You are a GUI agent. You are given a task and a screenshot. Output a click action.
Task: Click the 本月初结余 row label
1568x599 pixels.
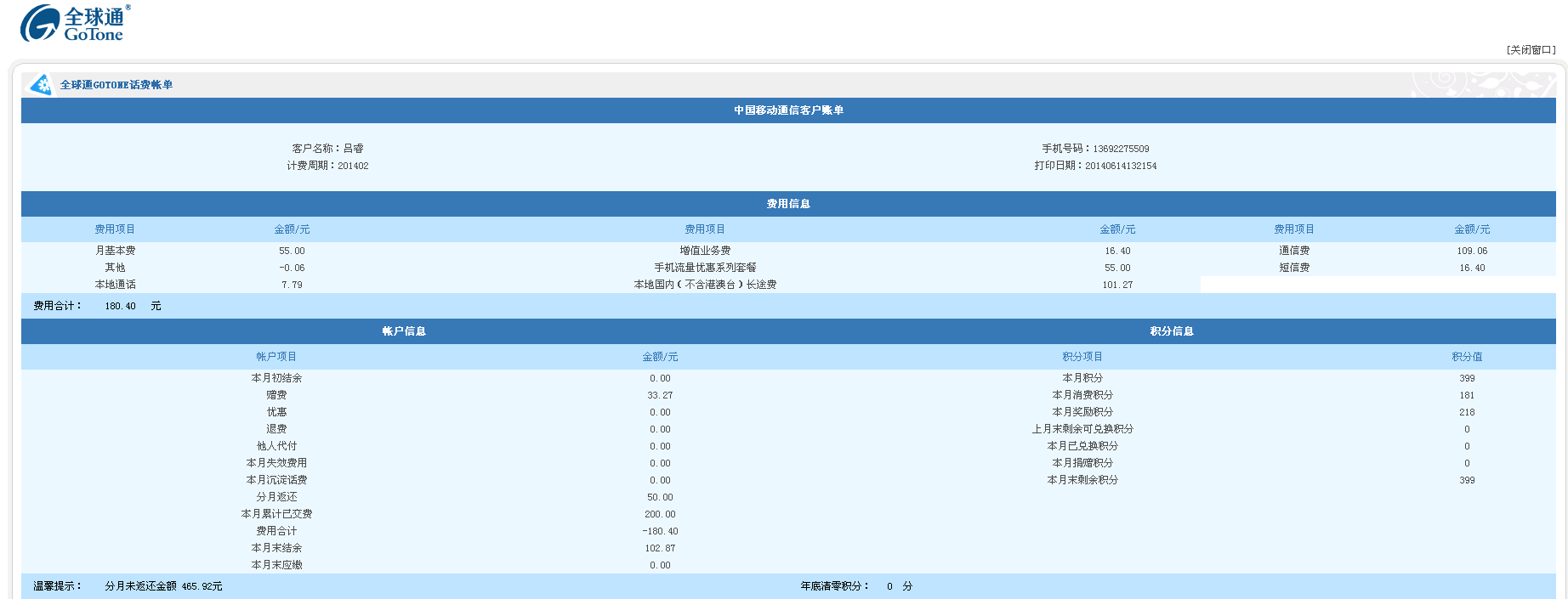point(276,378)
